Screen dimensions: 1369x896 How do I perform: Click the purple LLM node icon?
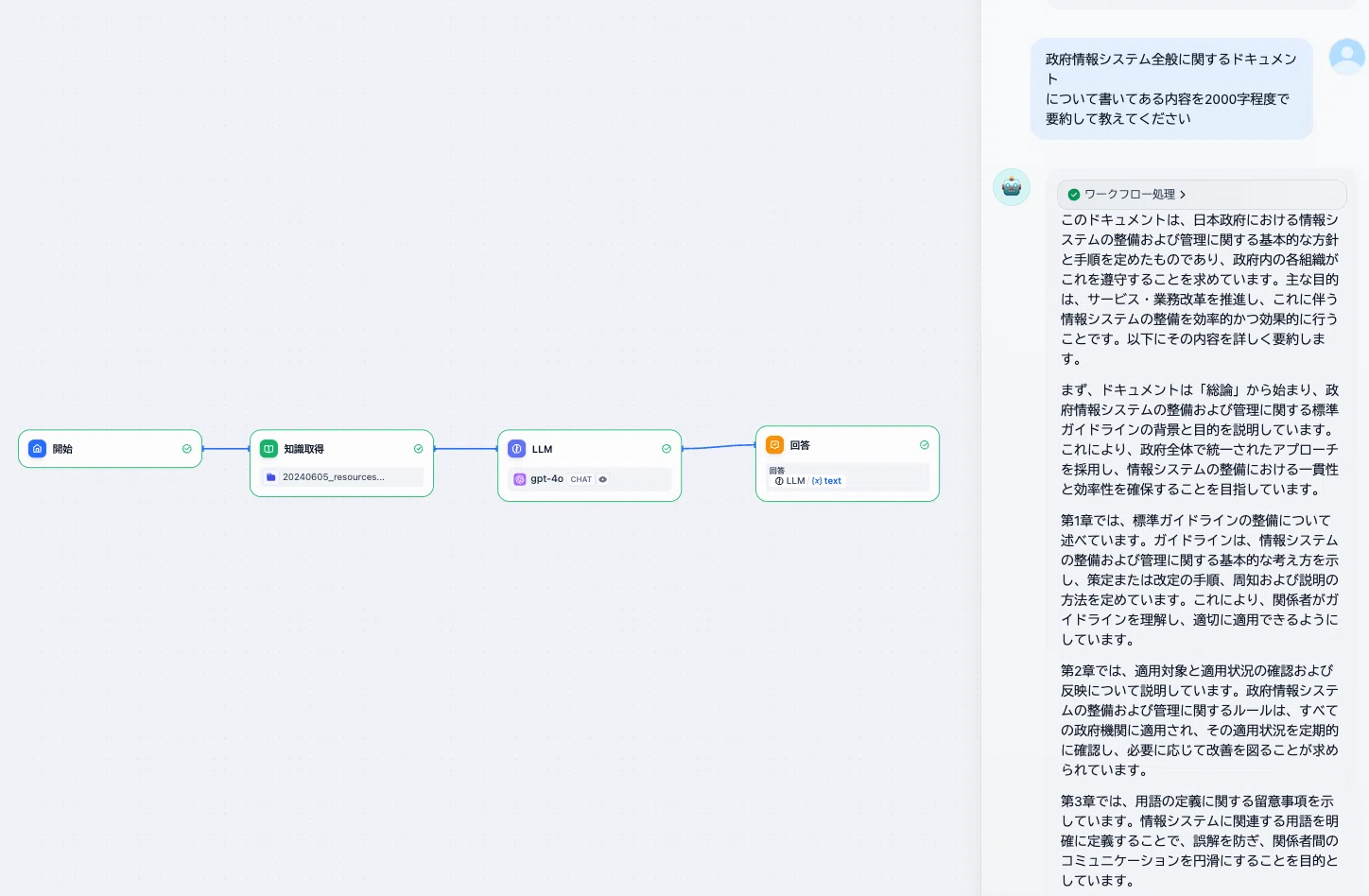point(517,449)
